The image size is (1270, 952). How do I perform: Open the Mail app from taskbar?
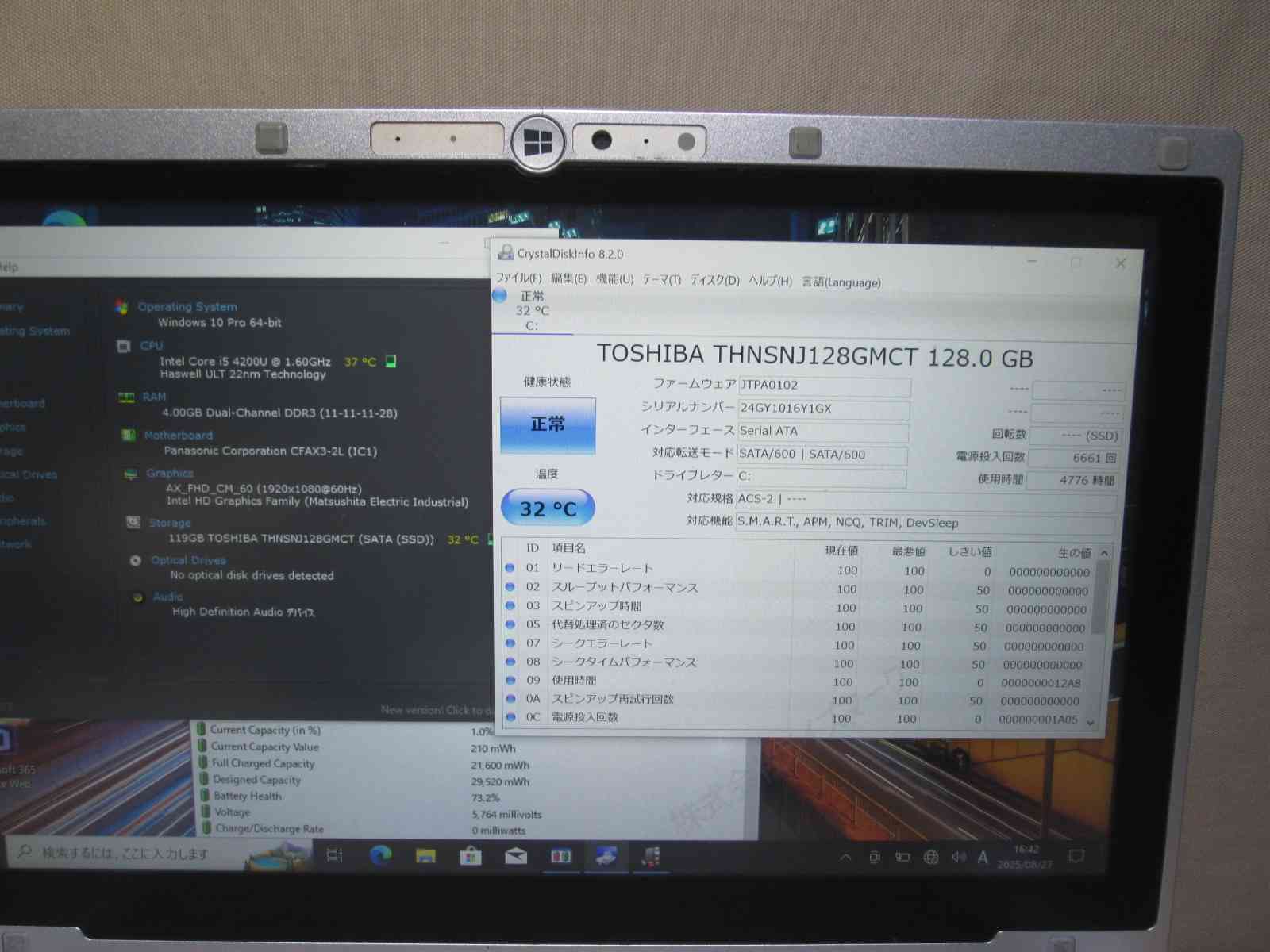[516, 855]
